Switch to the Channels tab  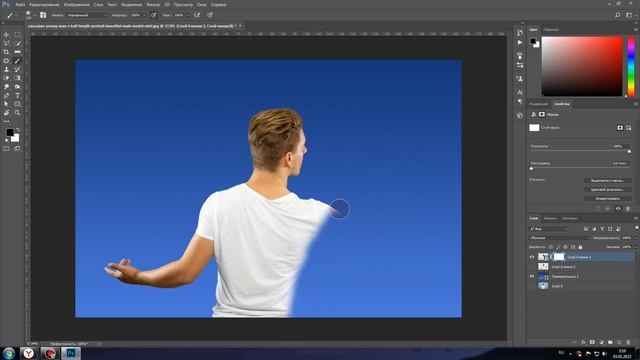tap(550, 218)
